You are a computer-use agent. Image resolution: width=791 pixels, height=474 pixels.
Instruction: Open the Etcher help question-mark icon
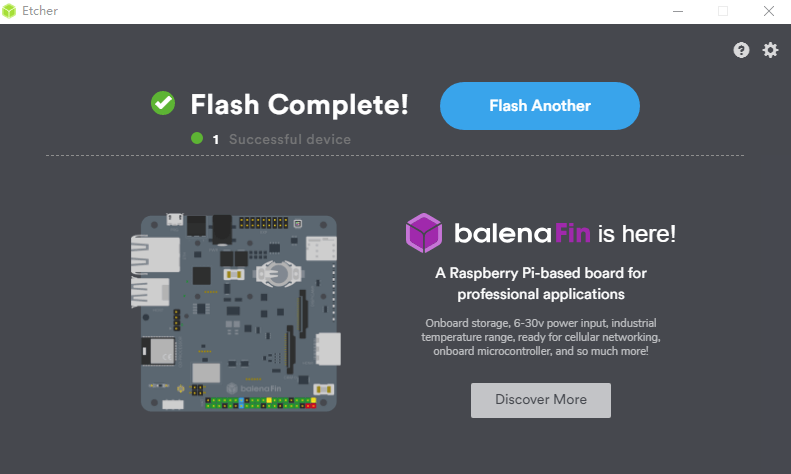click(741, 50)
